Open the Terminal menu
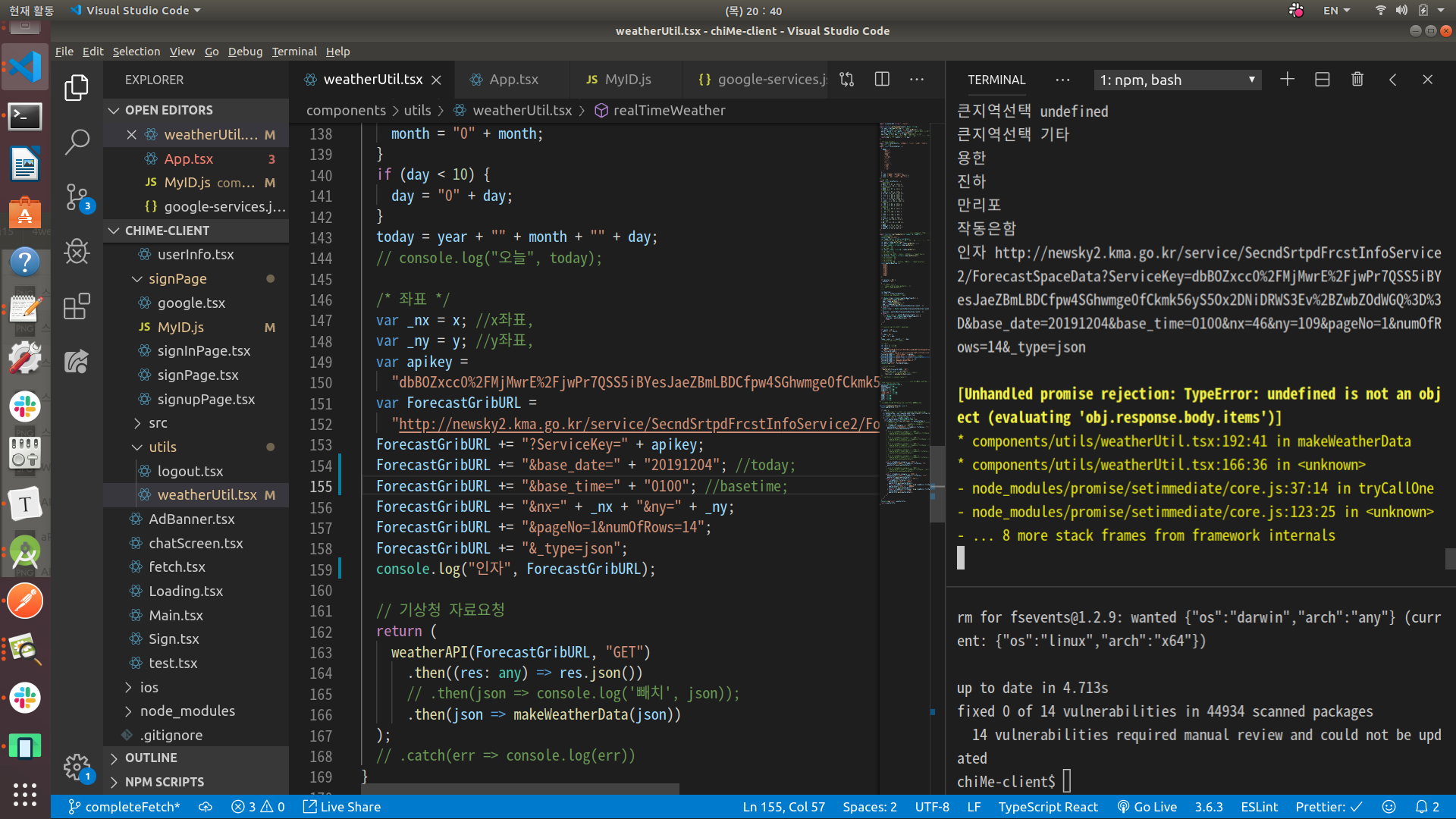This screenshot has height=819, width=1456. pyautogui.click(x=294, y=52)
